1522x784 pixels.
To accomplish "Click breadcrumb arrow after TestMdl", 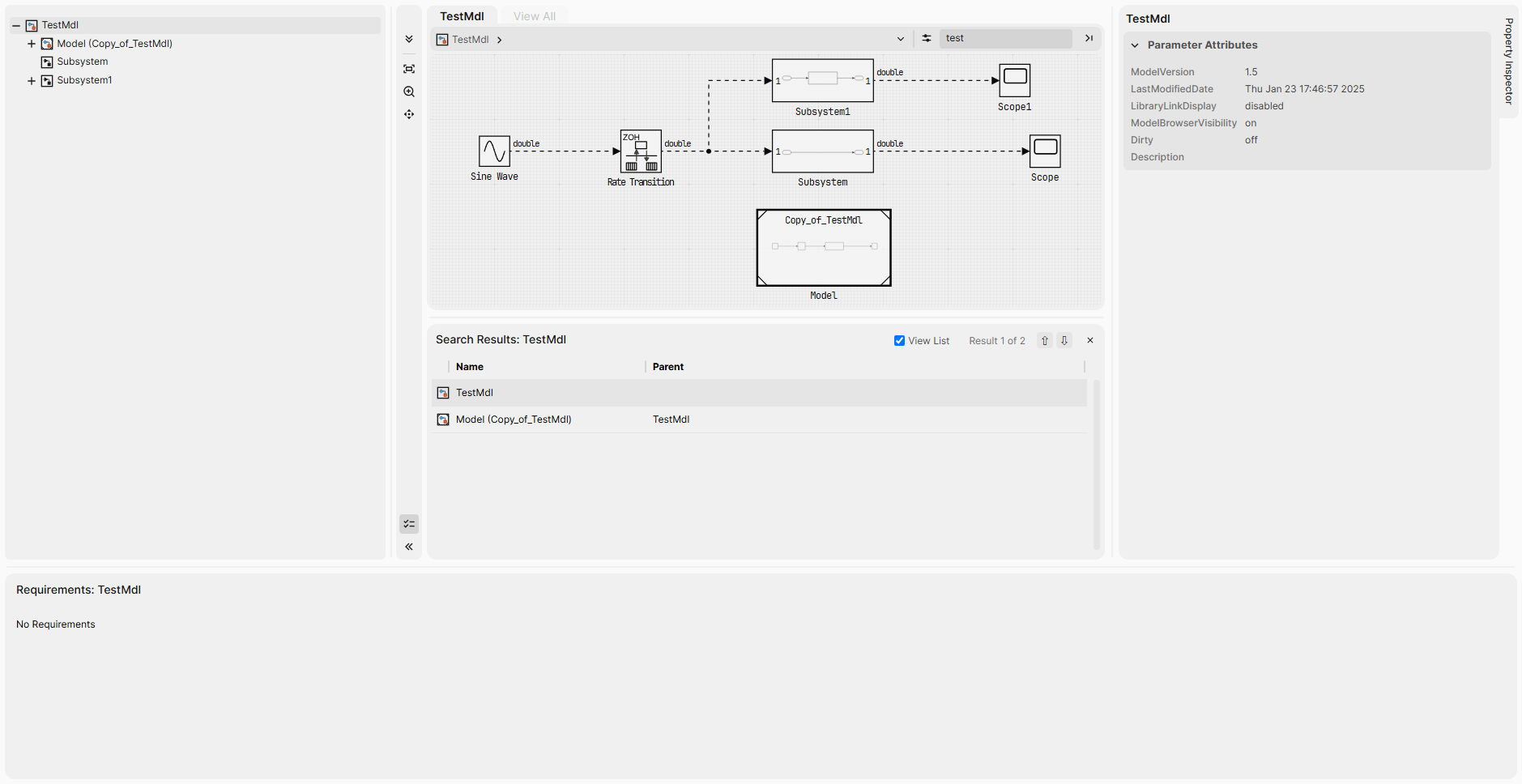I will (x=500, y=40).
